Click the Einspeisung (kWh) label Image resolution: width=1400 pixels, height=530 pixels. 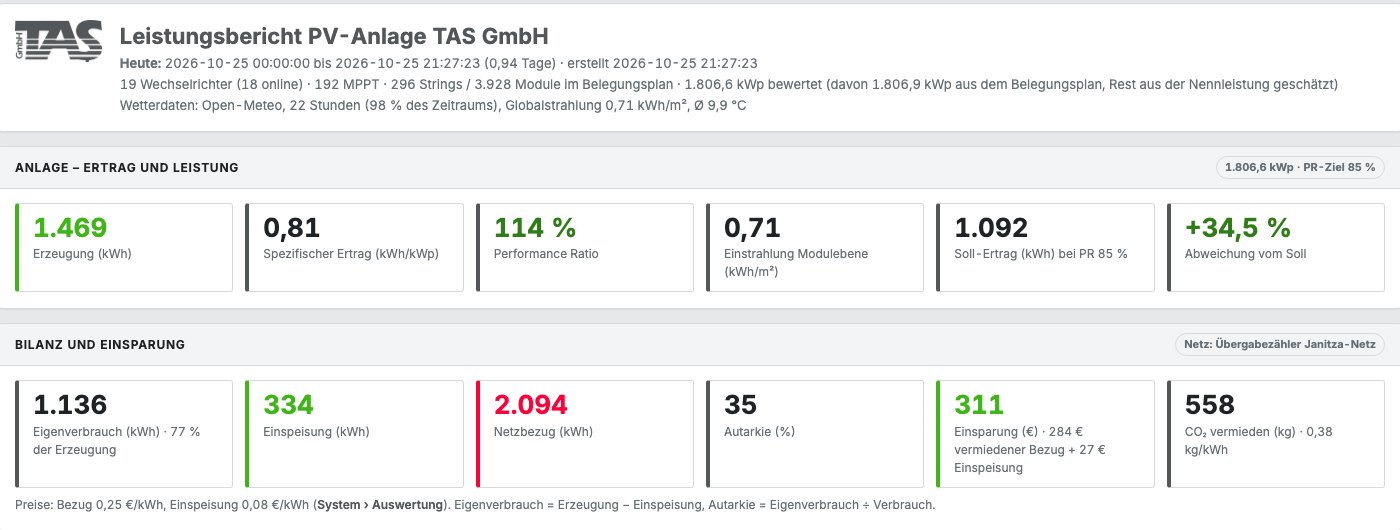[x=316, y=432]
